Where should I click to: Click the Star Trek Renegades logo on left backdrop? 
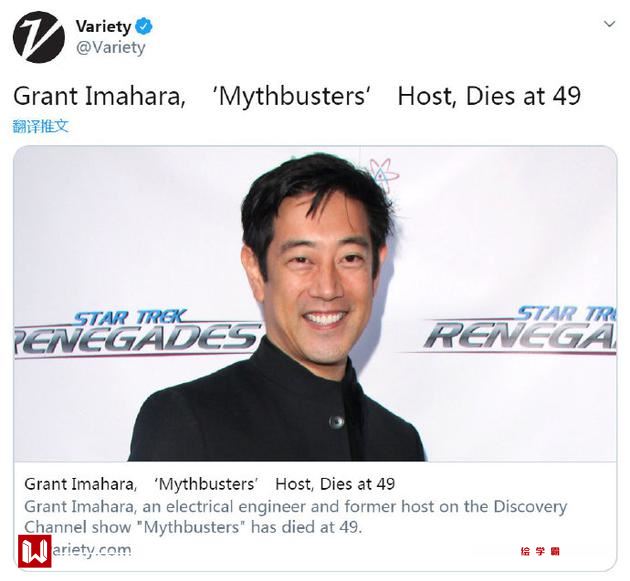click(136, 334)
